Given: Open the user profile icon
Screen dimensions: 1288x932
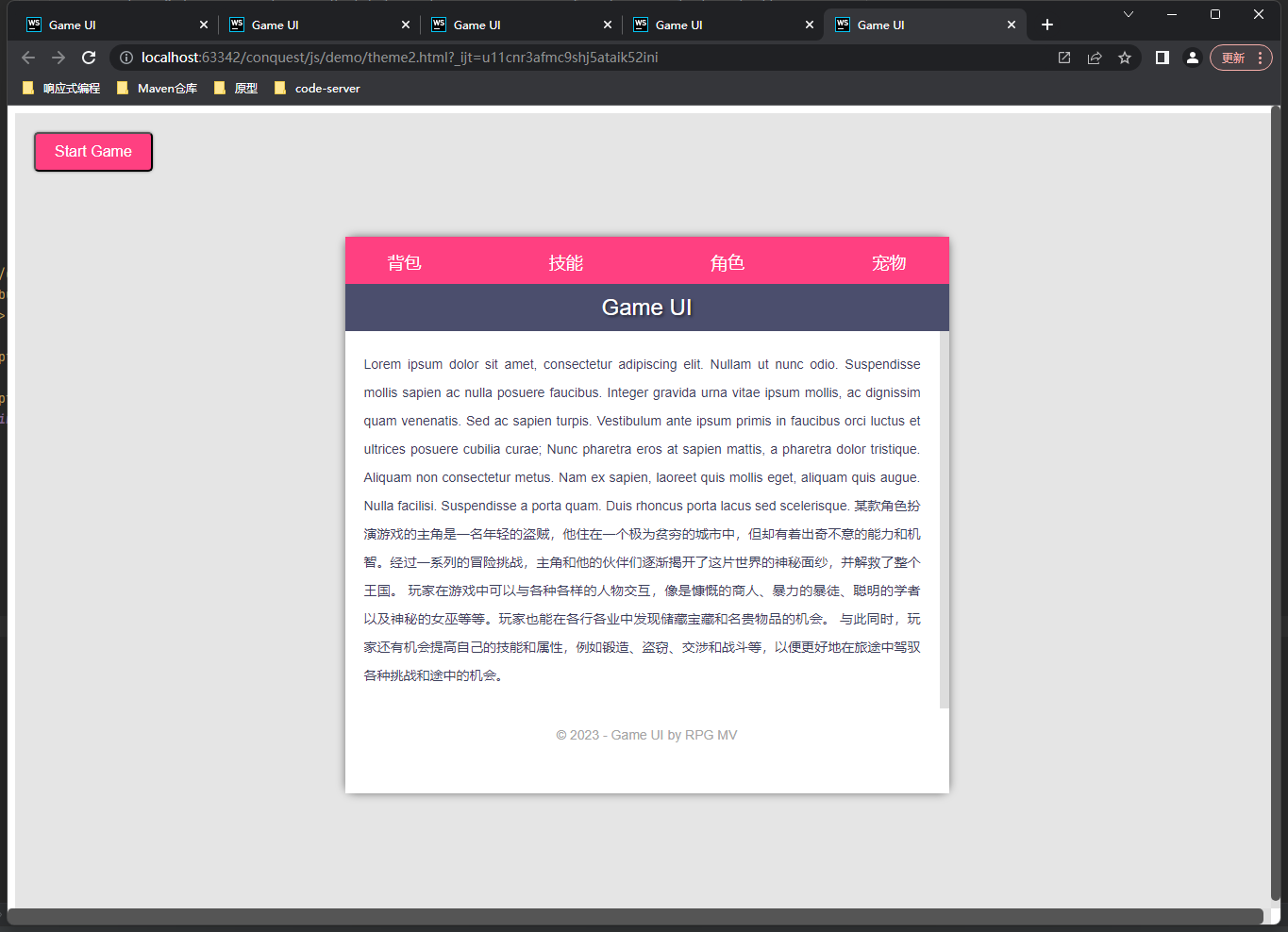Looking at the screenshot, I should (1193, 58).
